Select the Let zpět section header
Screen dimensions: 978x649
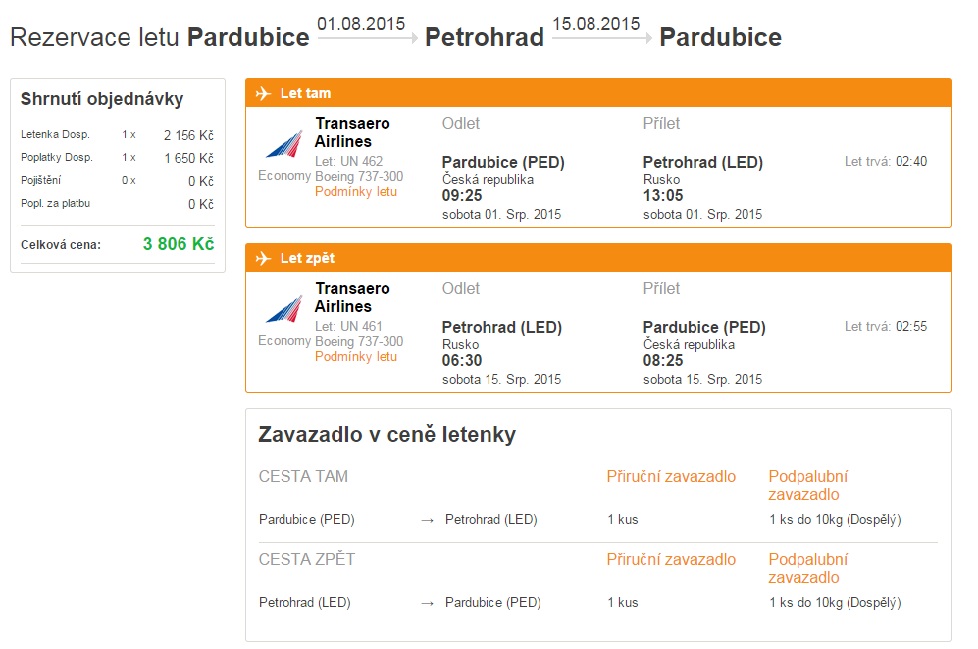[598, 258]
